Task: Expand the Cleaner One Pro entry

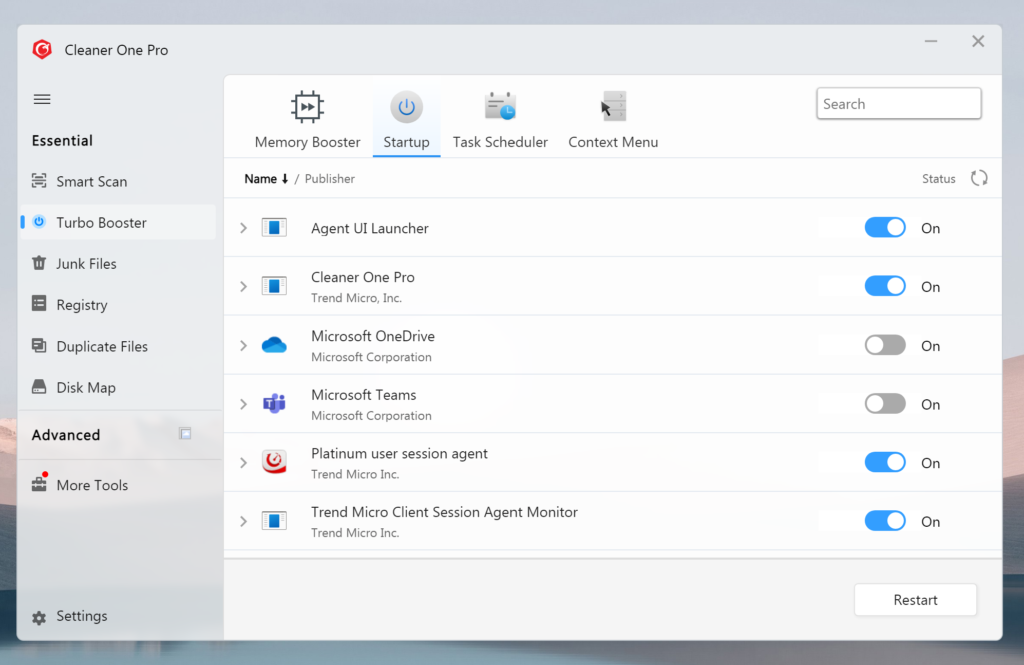Action: (243, 287)
